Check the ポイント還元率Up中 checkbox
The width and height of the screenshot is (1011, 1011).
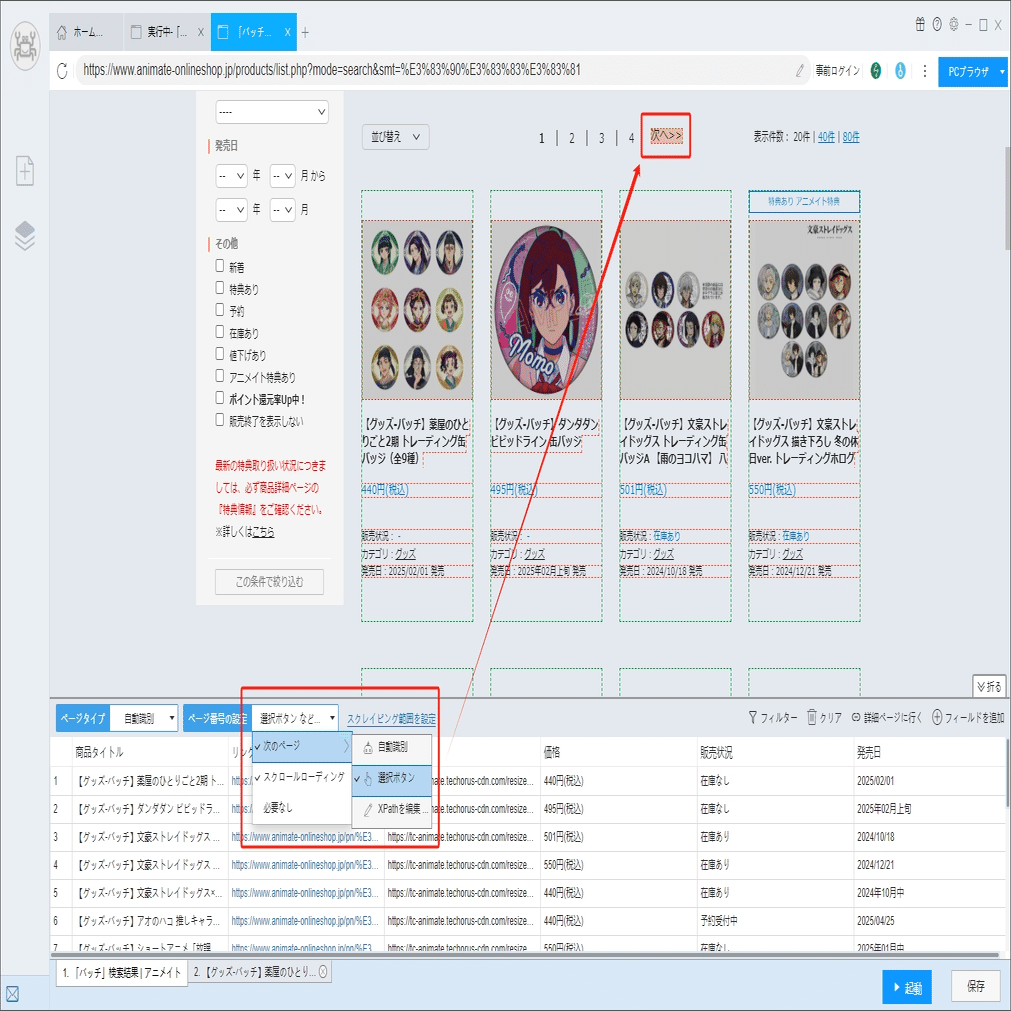pos(220,398)
